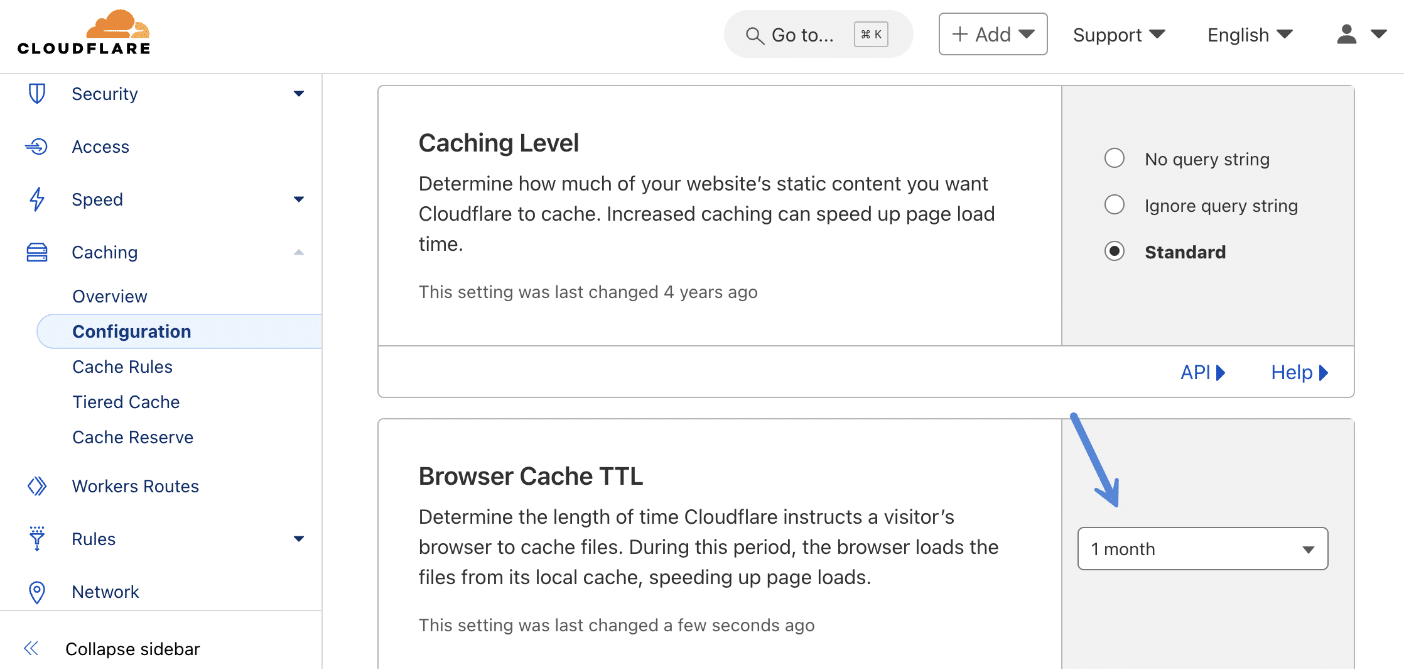Click the Caching database icon
Screen dimensions: 1404x669
click(36, 252)
